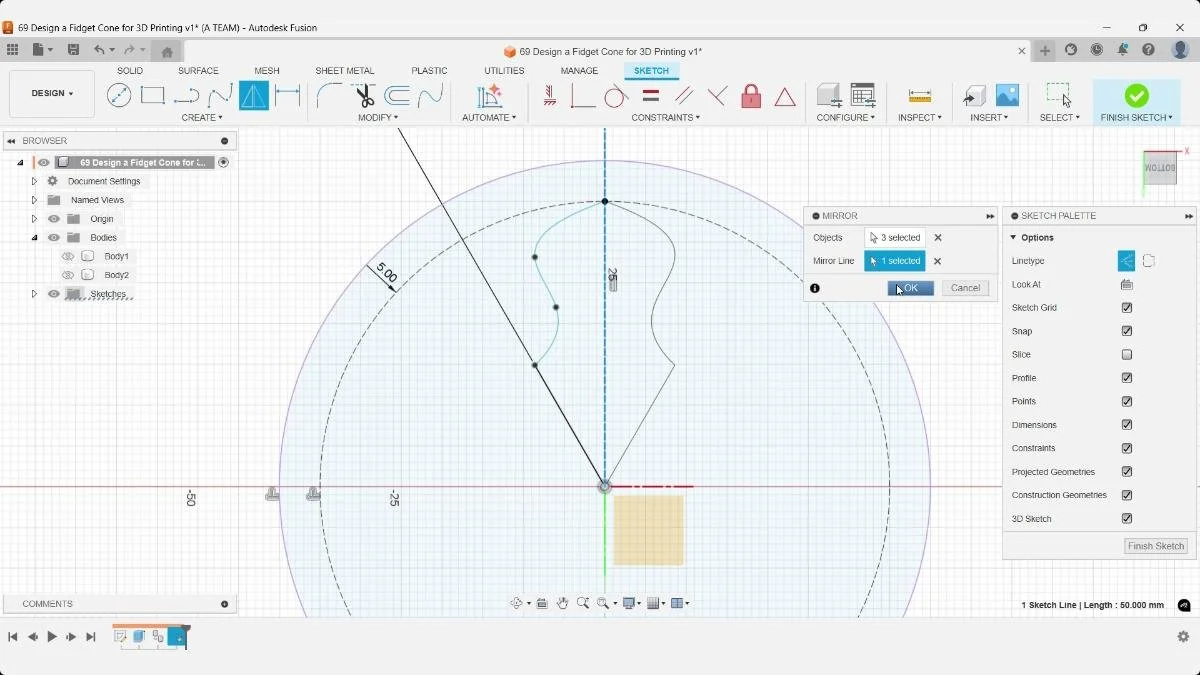
Task: Toggle the Profile checkbox
Action: click(1127, 378)
